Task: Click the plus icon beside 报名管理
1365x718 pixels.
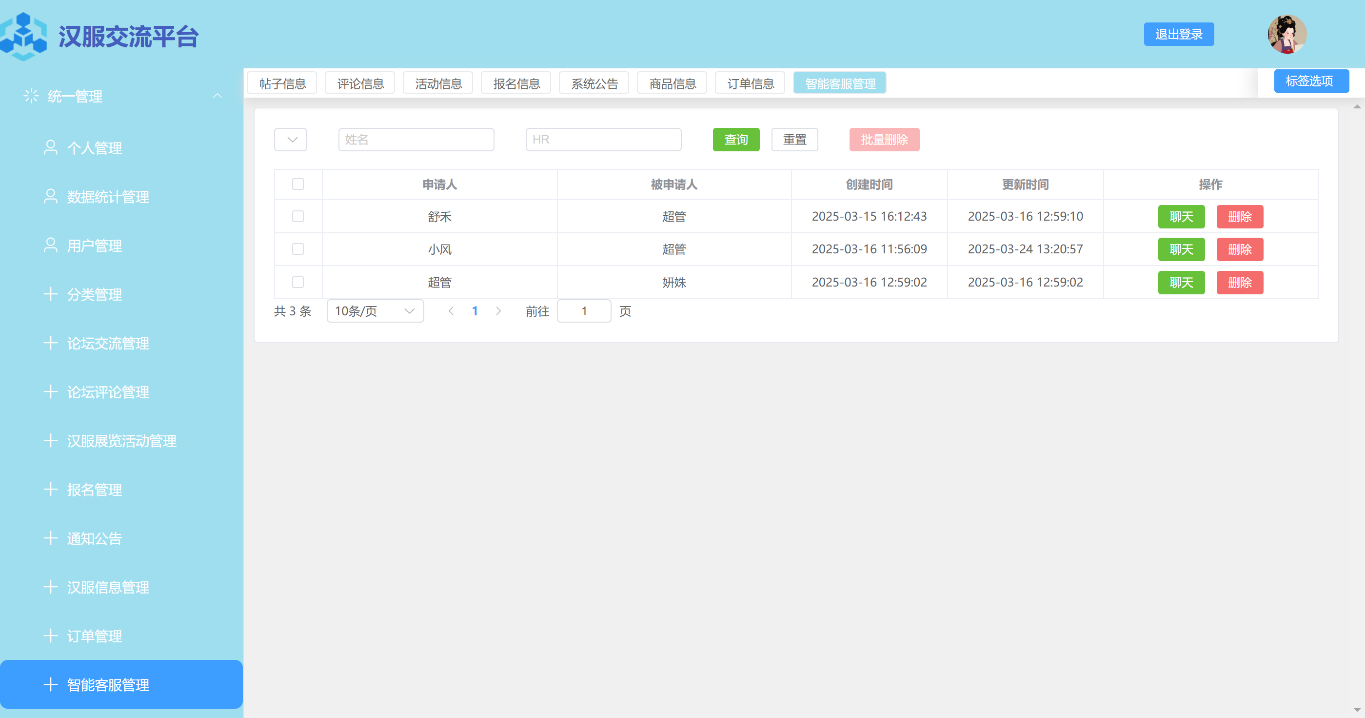Action: pos(50,489)
